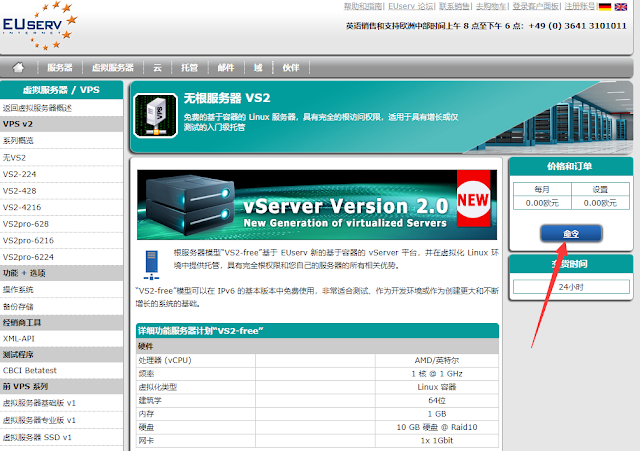Select CBCI Betatest sidebar entry
Image resolution: width=640 pixels, height=451 pixels.
pos(30,371)
